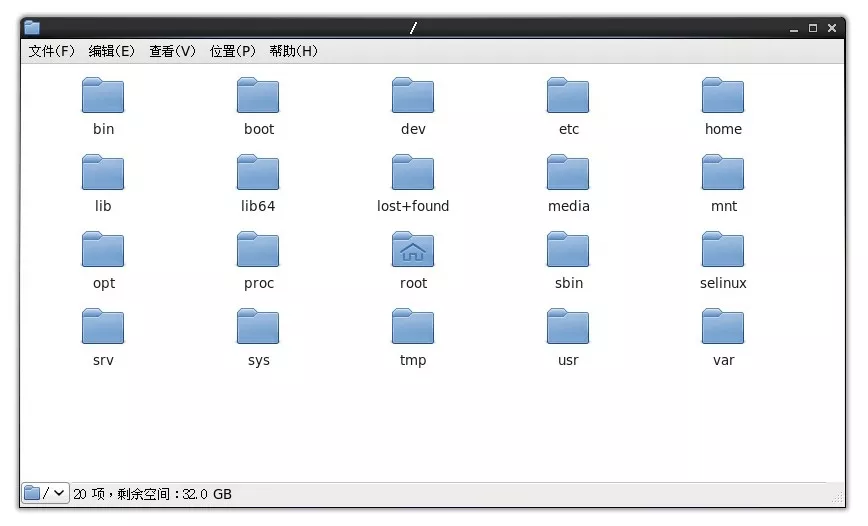Select the sys folder icon

coord(258,326)
